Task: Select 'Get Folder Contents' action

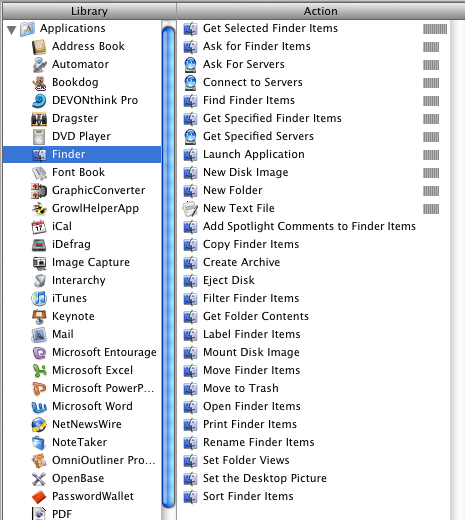Action: click(256, 316)
